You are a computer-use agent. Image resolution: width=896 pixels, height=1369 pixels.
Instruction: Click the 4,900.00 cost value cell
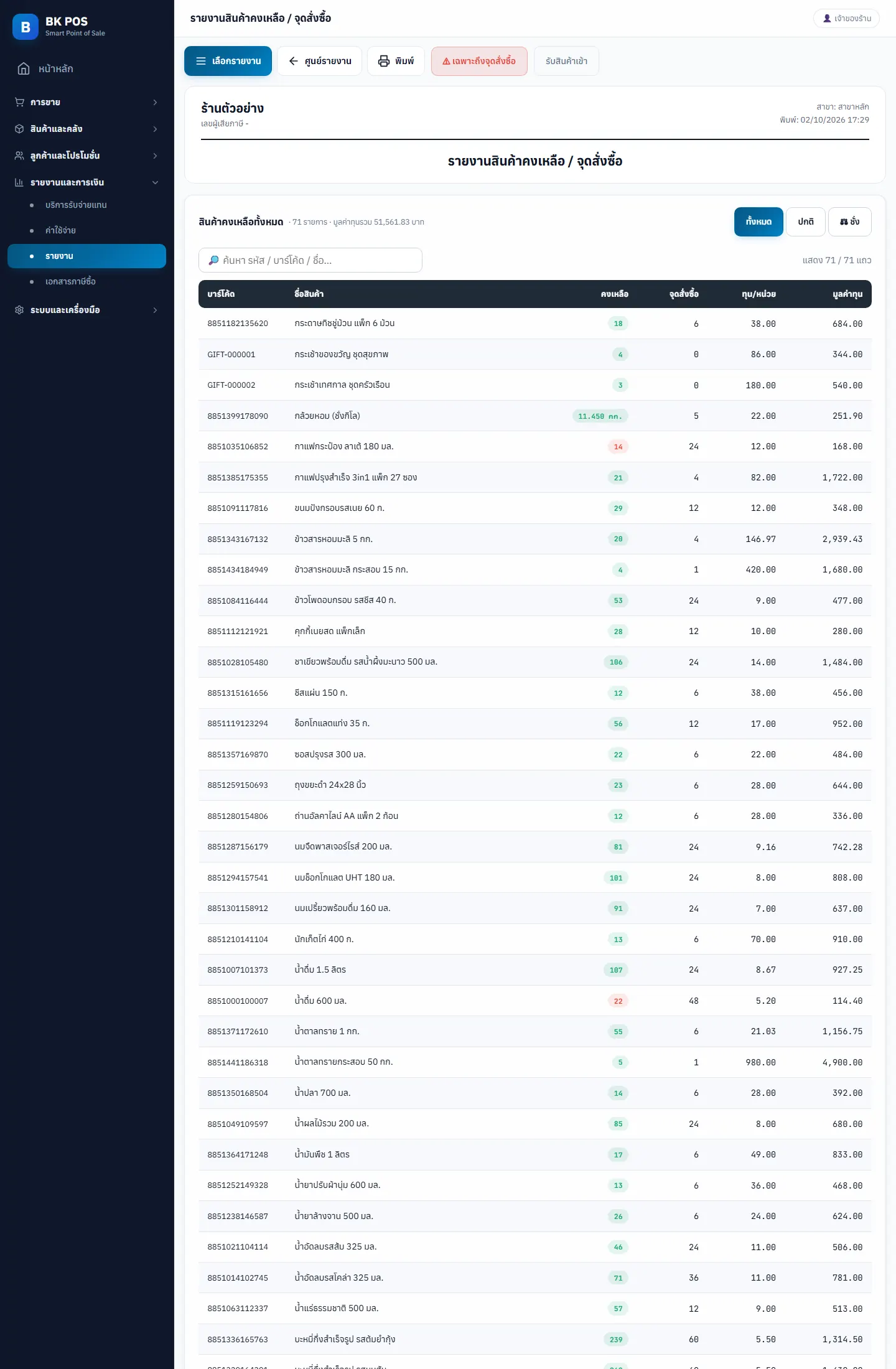842,1062
